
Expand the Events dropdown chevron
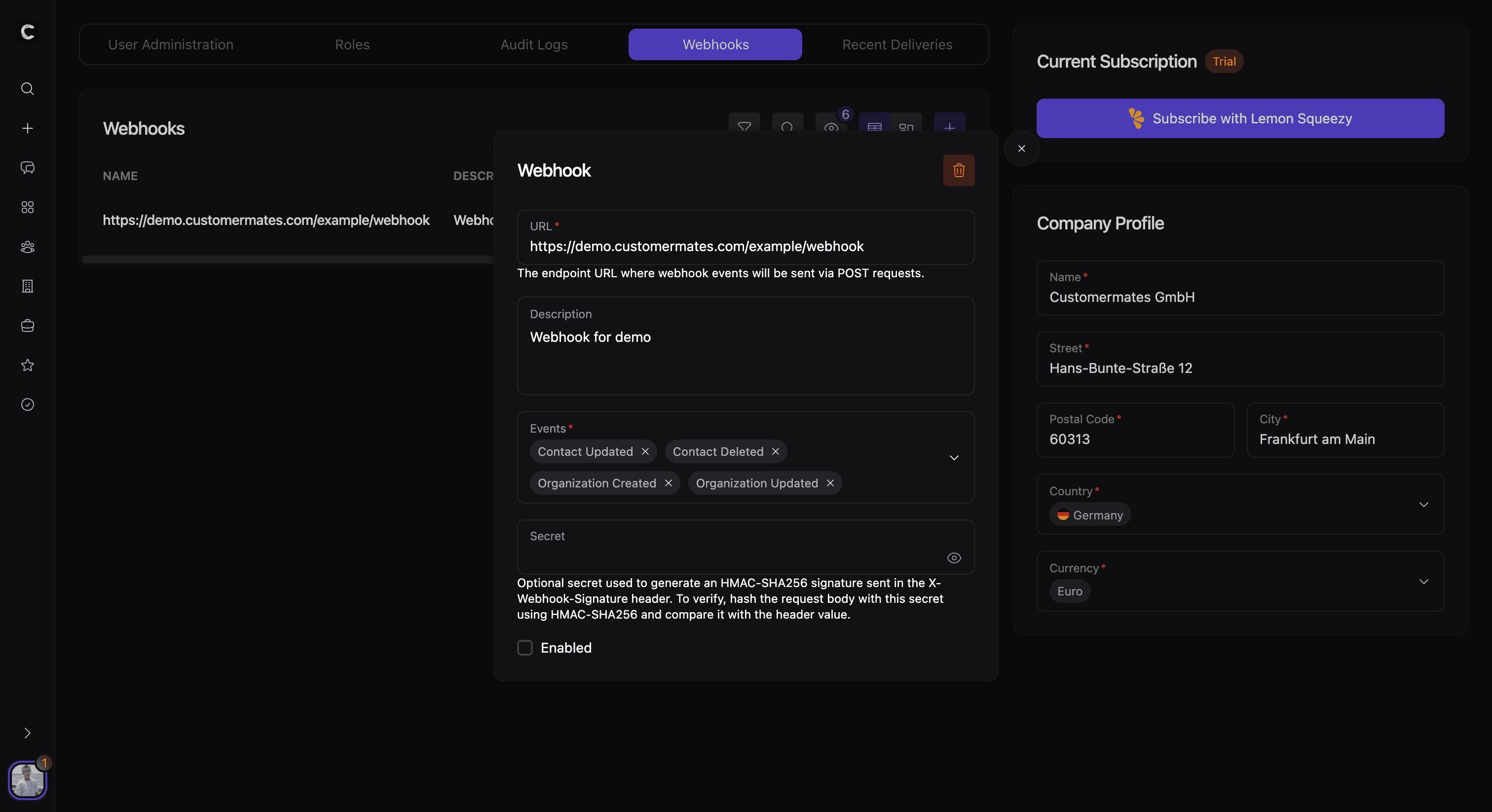coord(953,457)
